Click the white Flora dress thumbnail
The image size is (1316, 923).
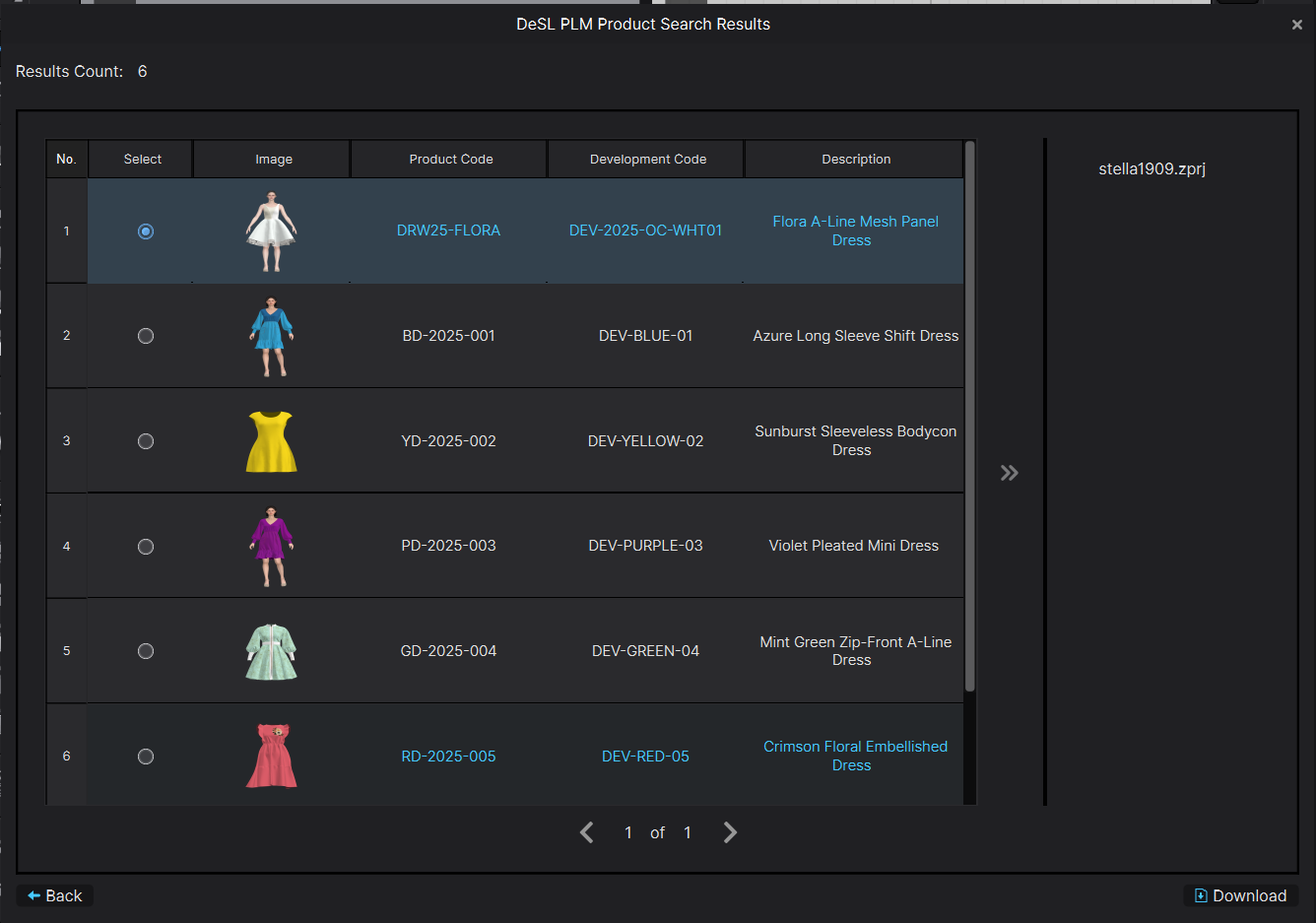pos(271,231)
